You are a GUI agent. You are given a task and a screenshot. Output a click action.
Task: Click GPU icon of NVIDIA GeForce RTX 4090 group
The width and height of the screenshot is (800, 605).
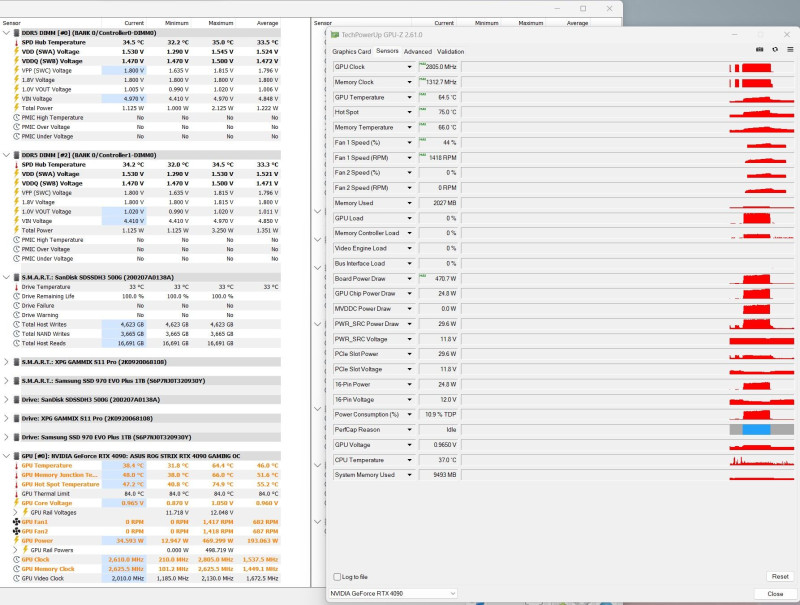point(16,456)
